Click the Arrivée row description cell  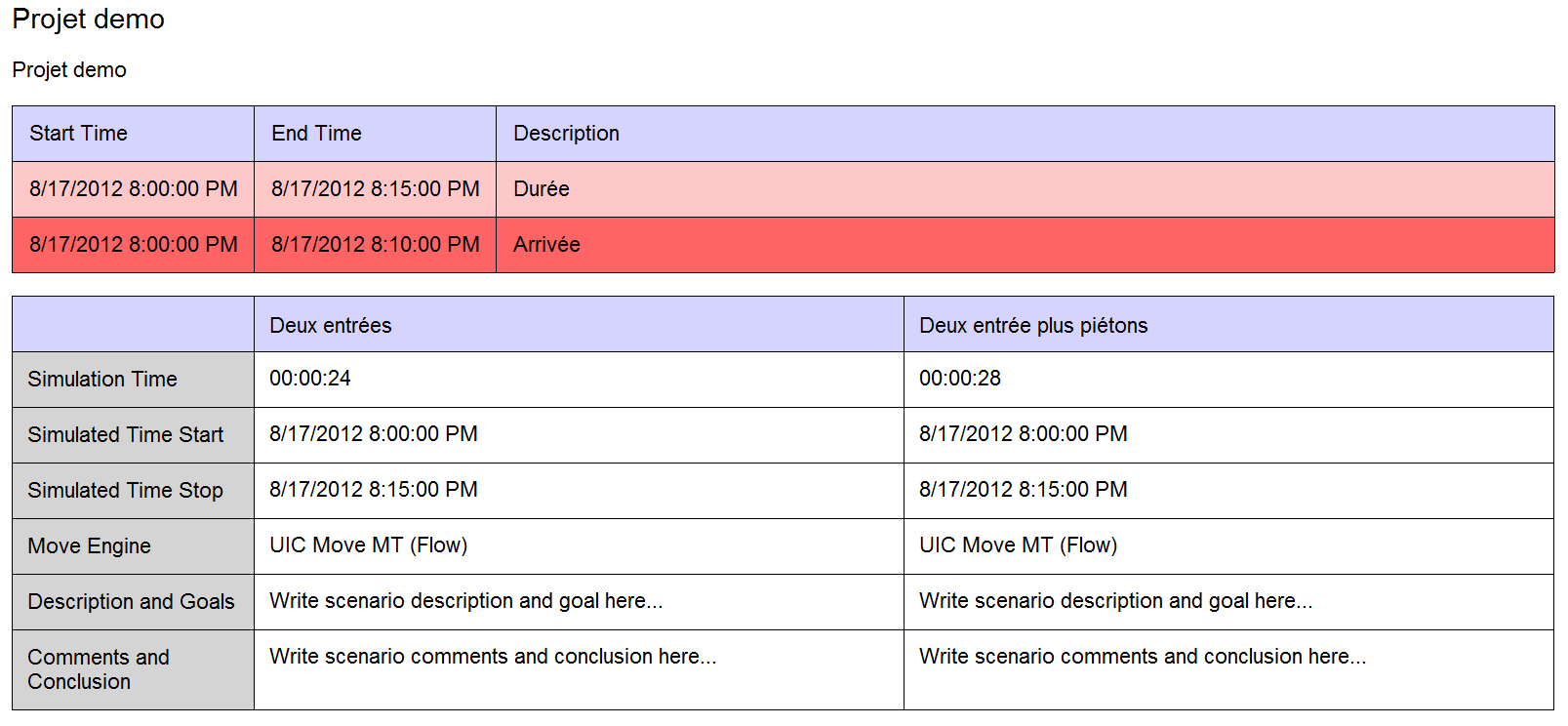546,245
